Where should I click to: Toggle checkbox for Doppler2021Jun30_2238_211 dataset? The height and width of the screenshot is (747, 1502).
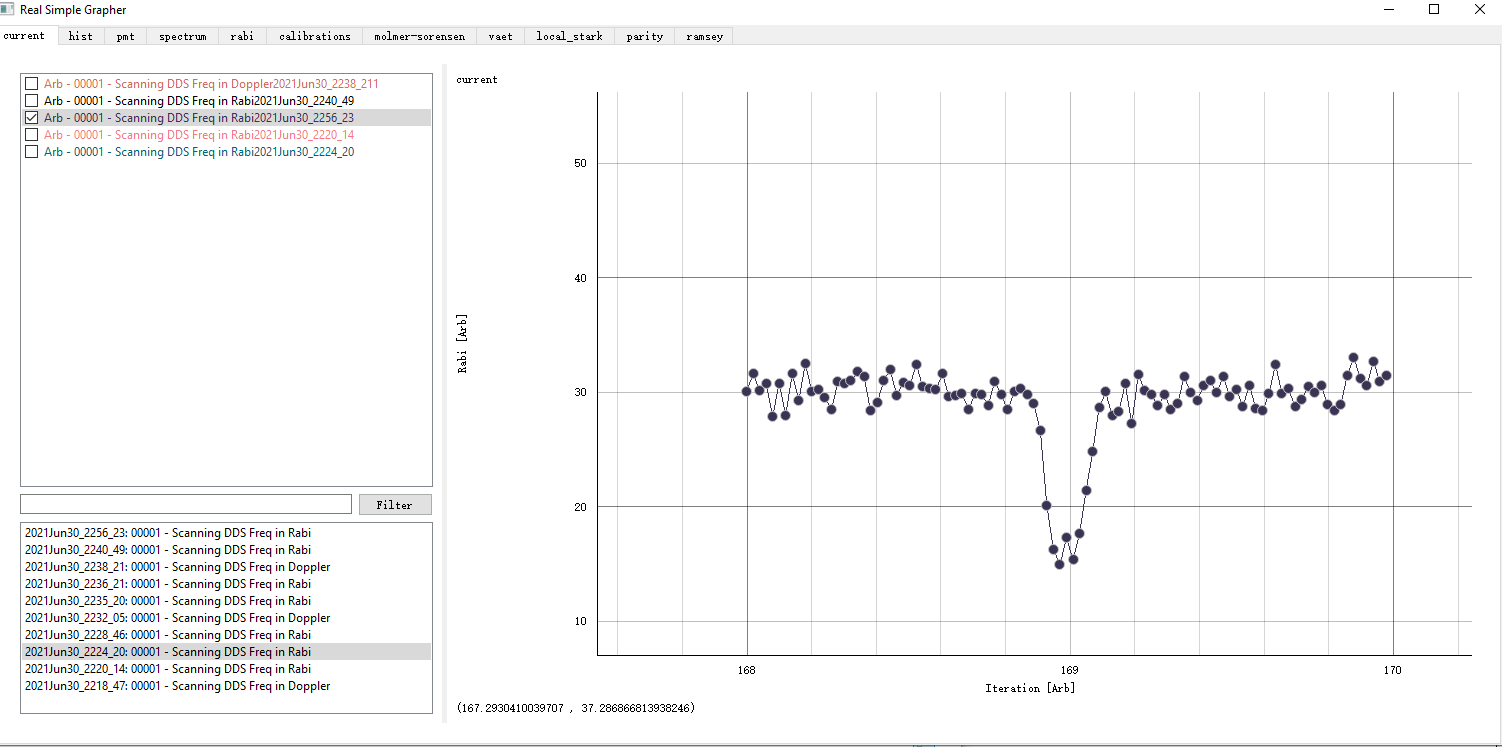[32, 84]
